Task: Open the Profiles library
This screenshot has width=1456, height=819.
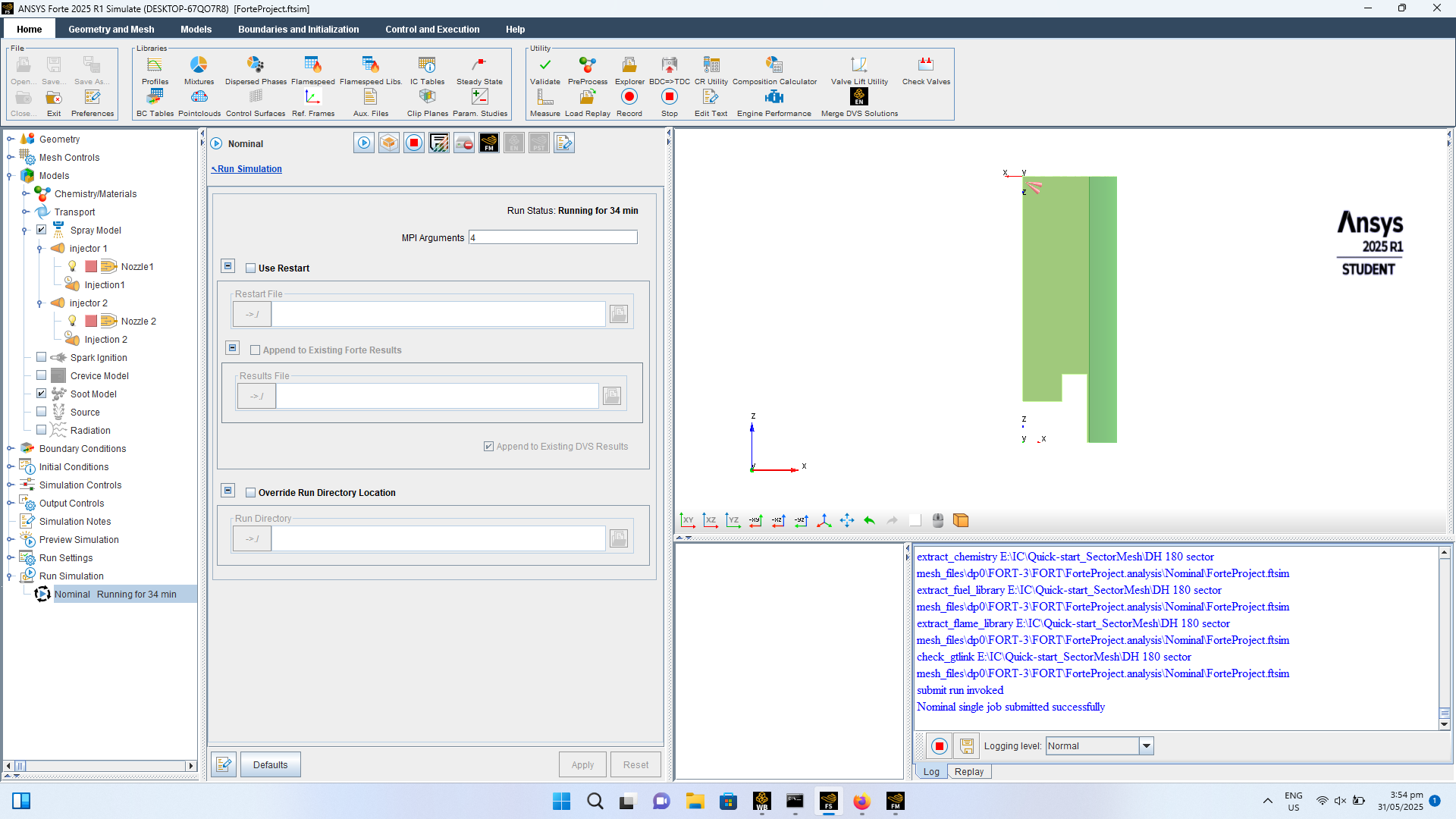Action: (155, 70)
